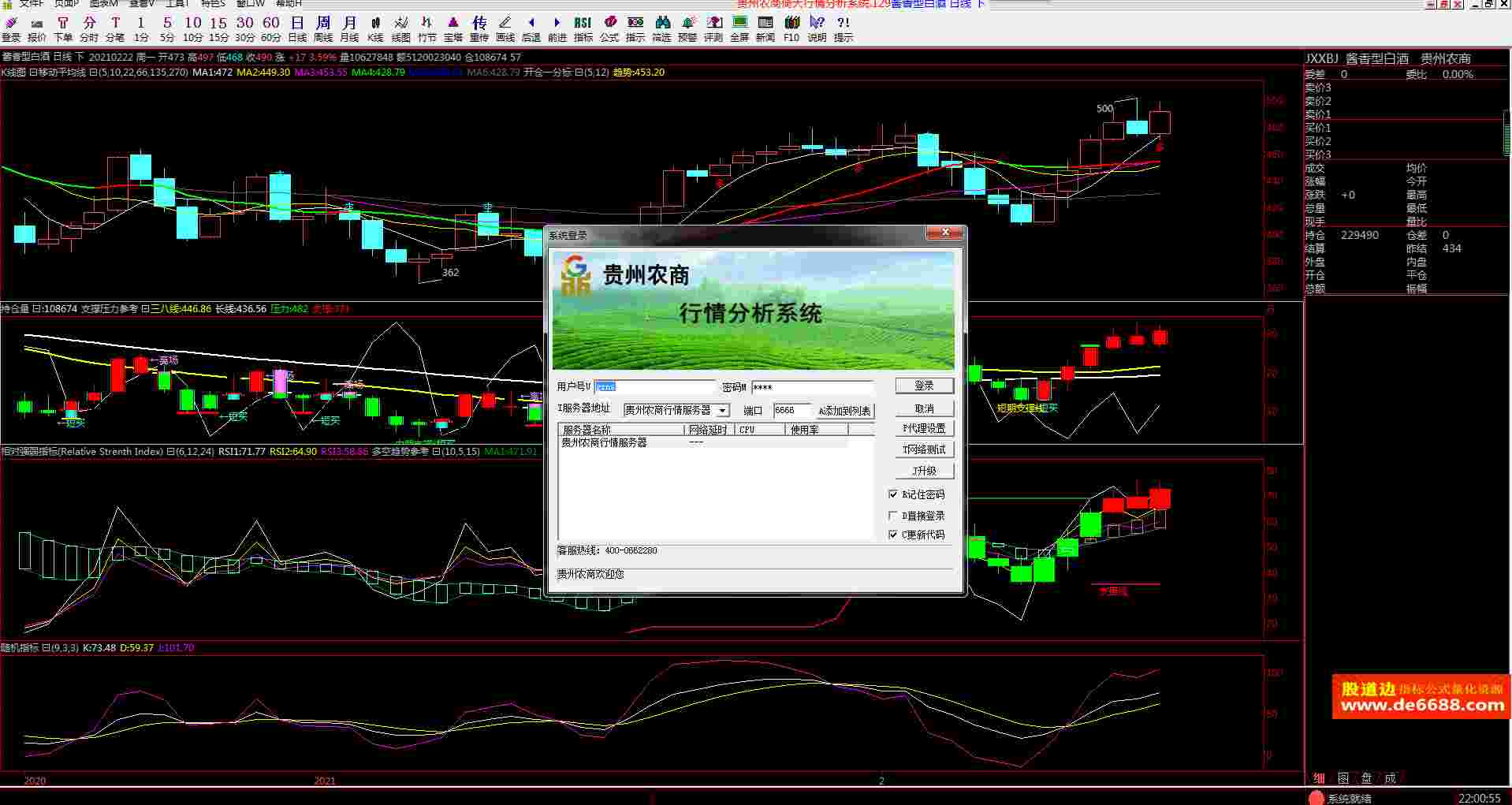The image size is (1512, 805).
Task: Click the 网络测试 network test button
Action: pos(924,449)
